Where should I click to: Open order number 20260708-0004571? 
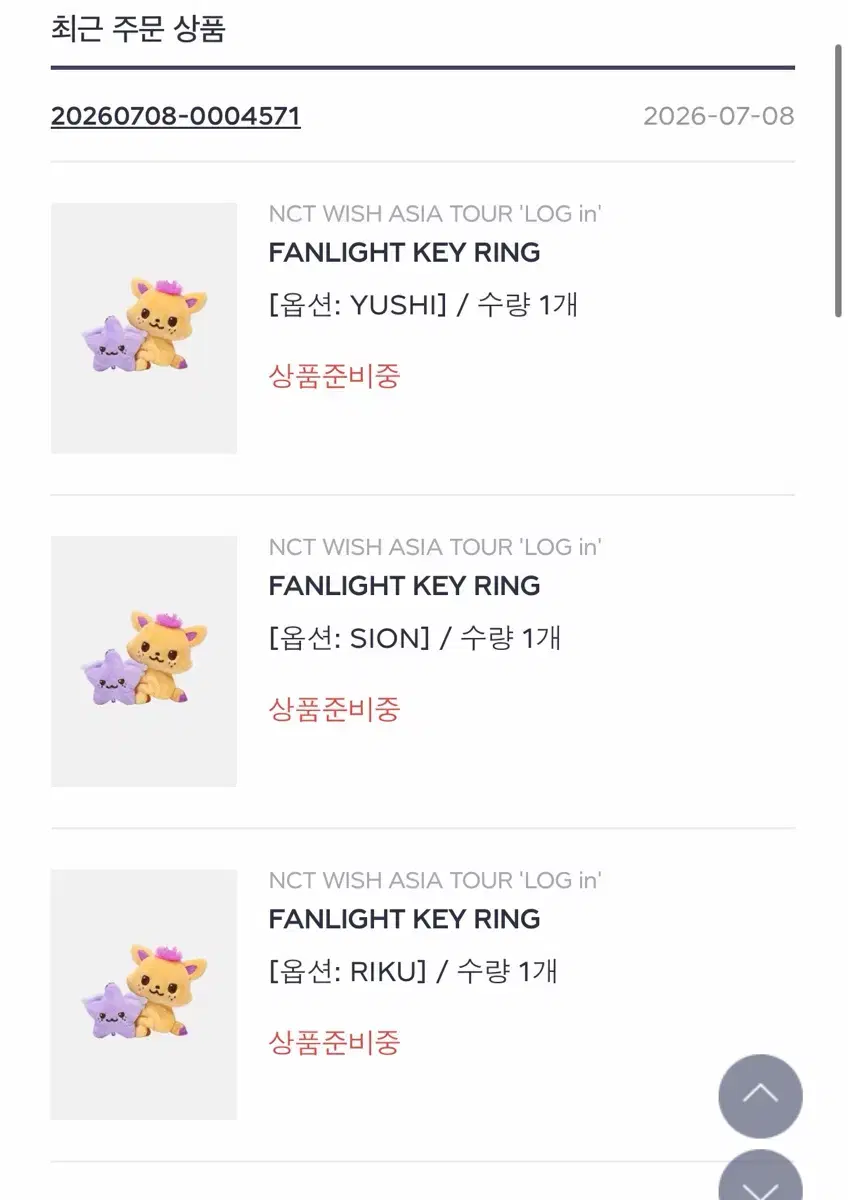[x=175, y=116]
